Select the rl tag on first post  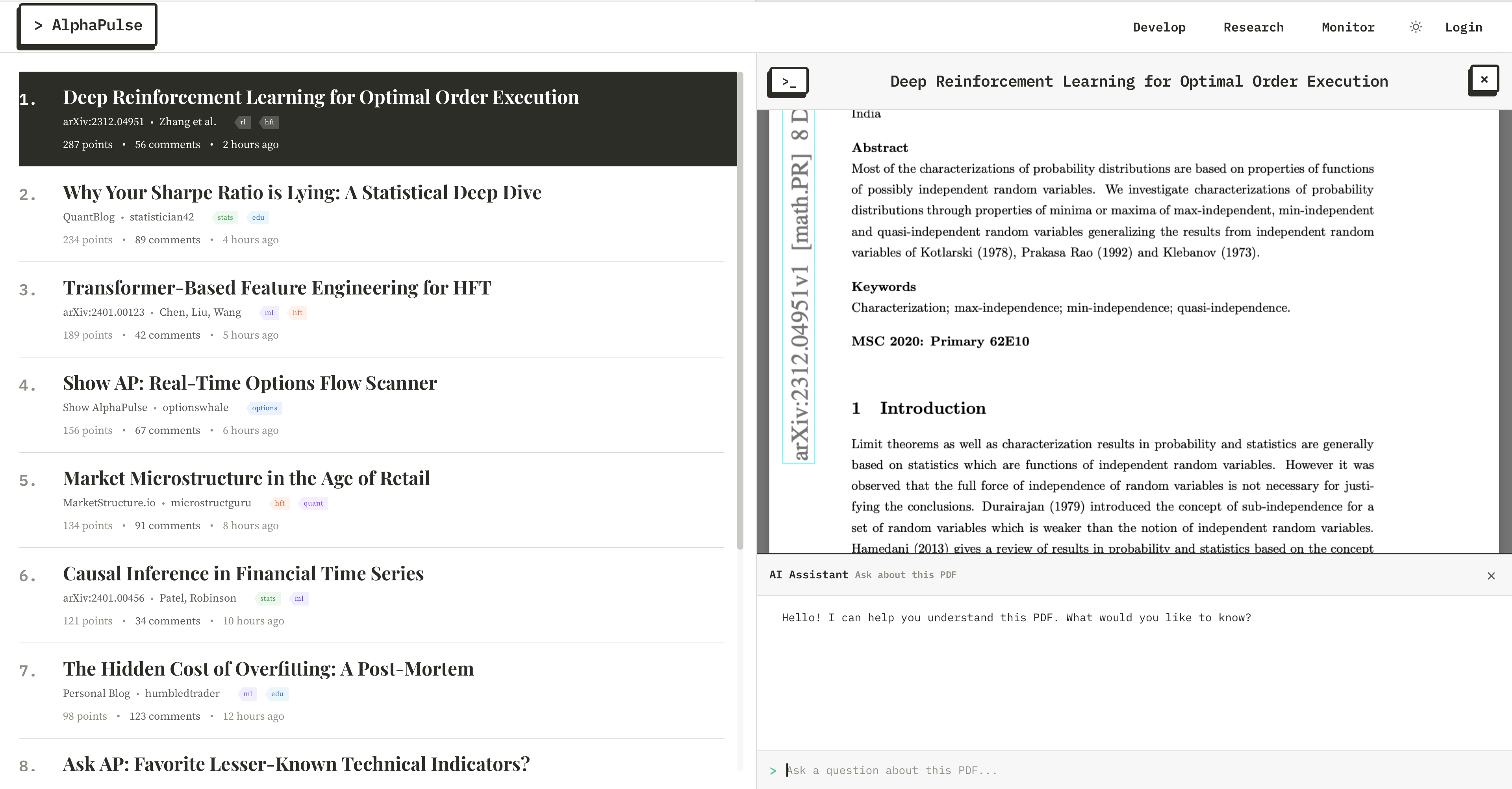243,122
